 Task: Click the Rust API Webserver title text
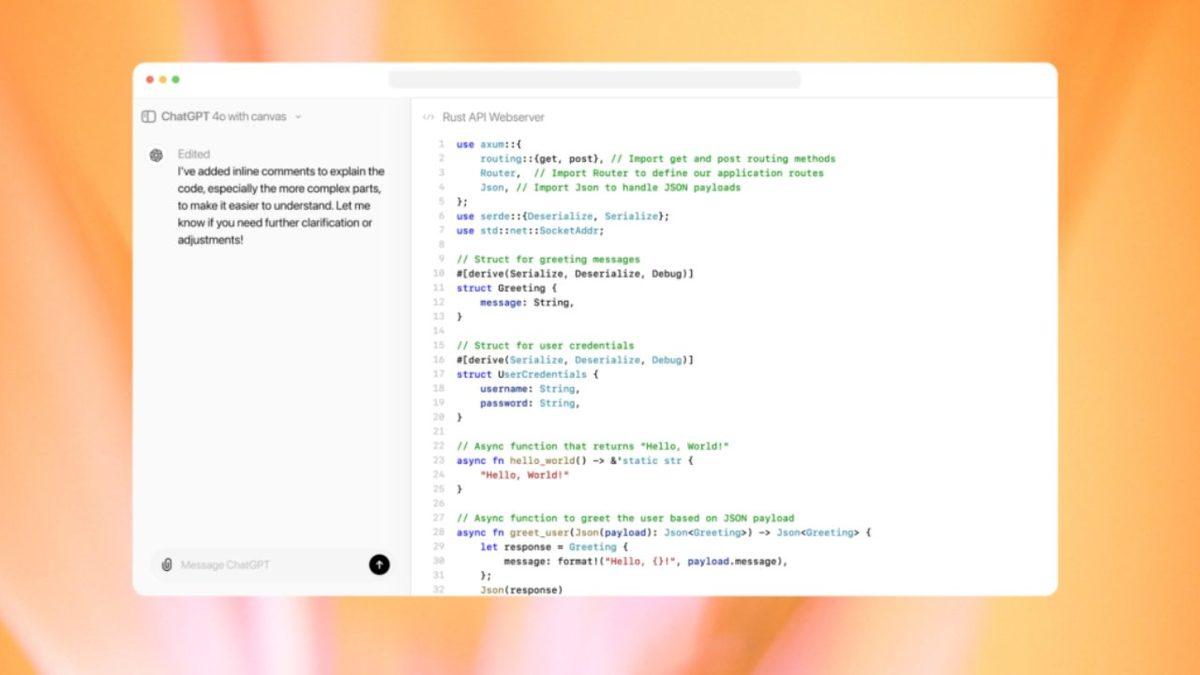click(x=493, y=117)
